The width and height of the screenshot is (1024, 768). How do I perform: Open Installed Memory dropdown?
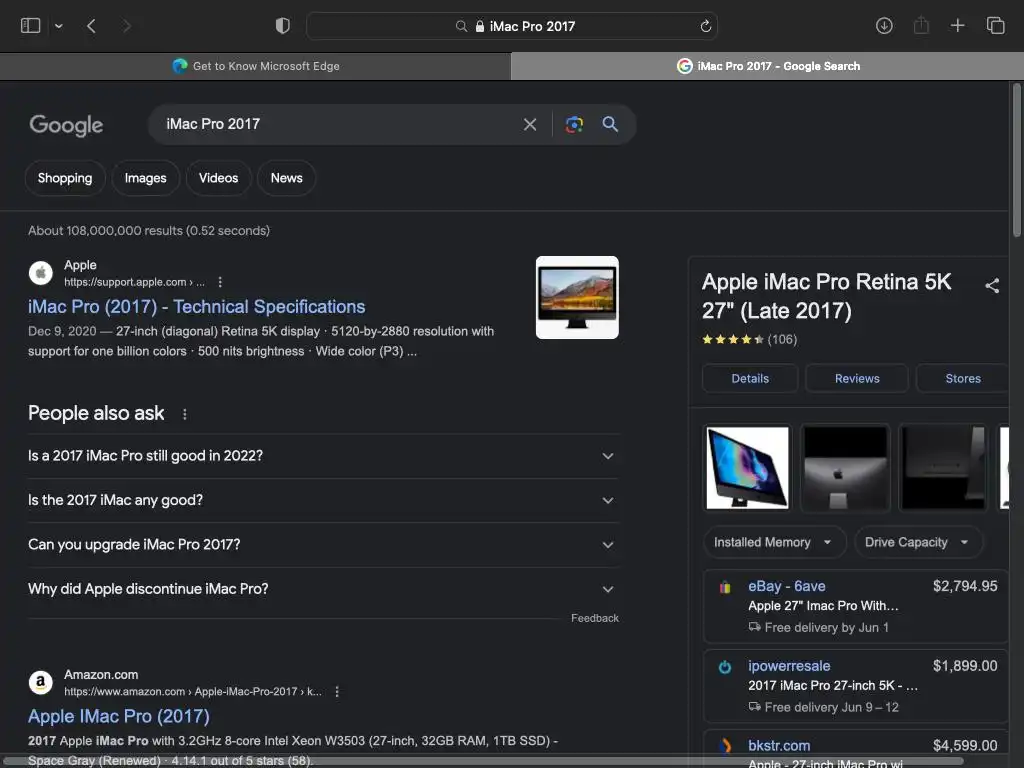pos(775,542)
